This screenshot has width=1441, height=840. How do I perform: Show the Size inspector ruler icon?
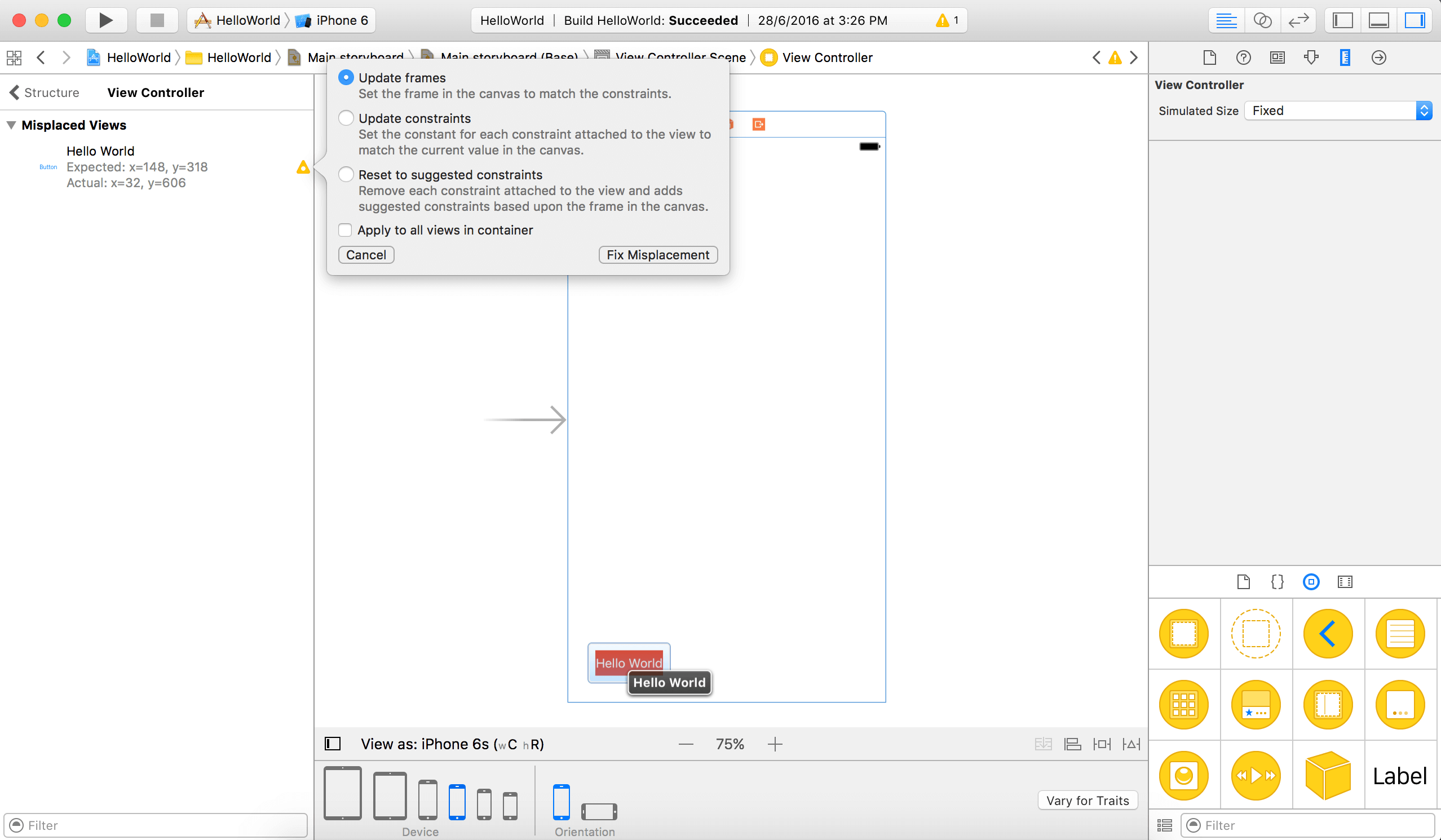click(1345, 57)
